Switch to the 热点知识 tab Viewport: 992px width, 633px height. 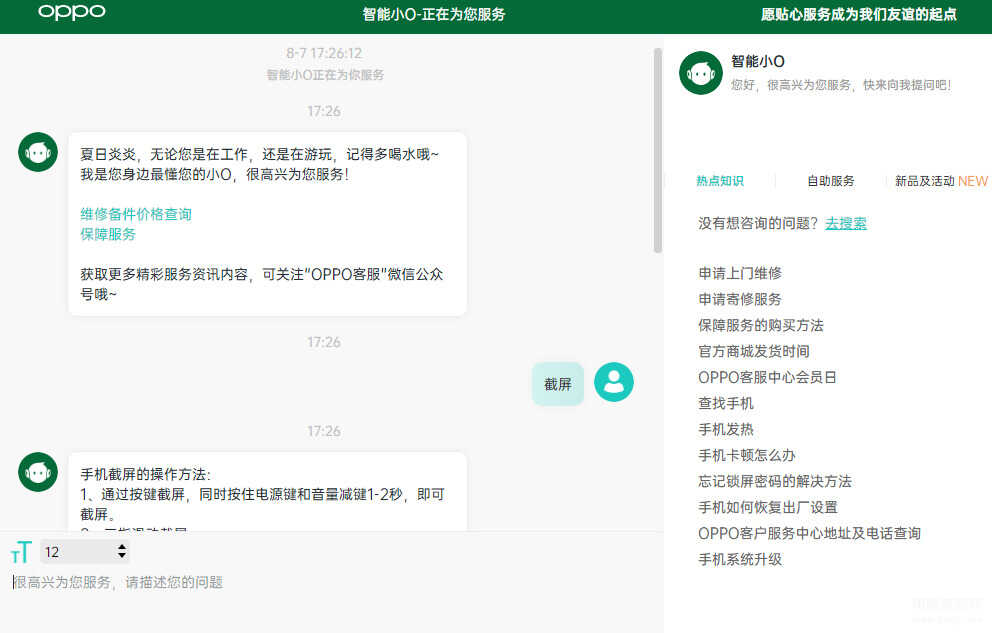[x=720, y=181]
